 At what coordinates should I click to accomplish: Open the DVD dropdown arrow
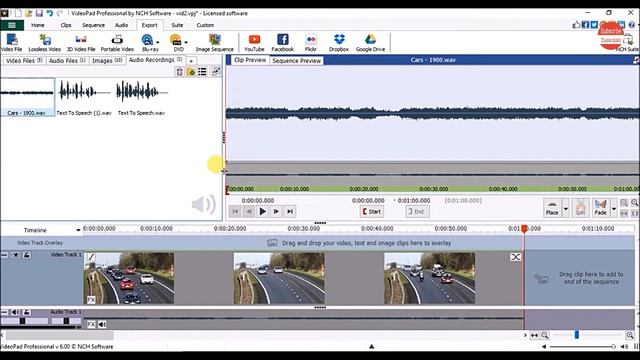[x=186, y=42]
